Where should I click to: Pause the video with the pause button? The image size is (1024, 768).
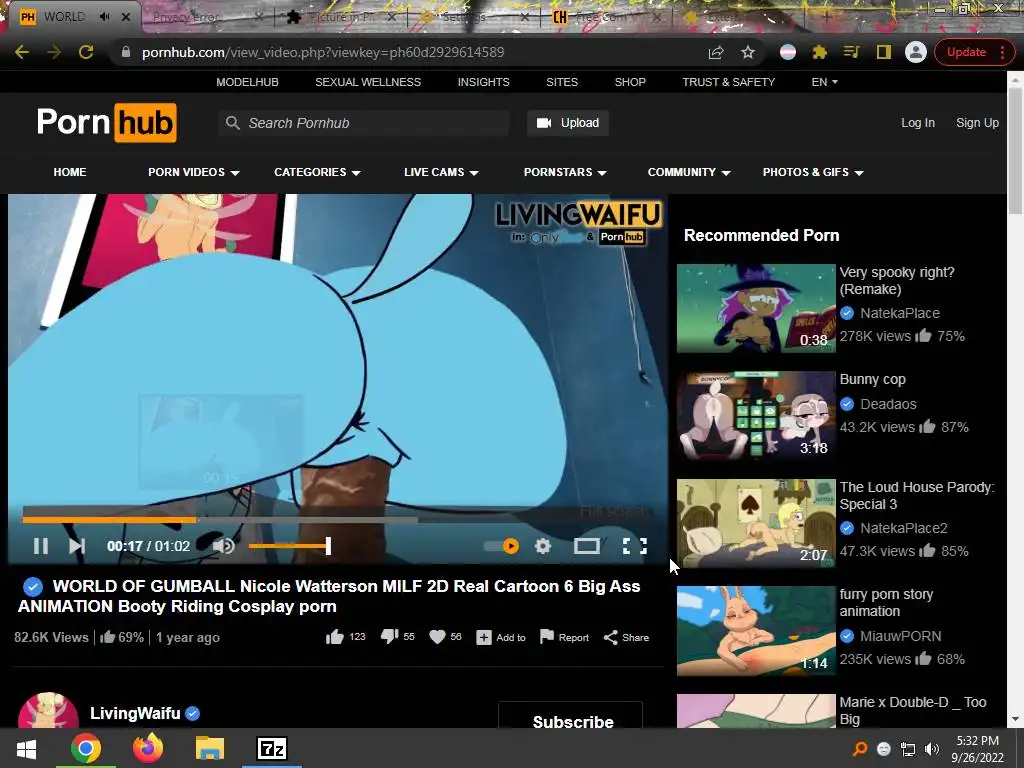tap(40, 546)
